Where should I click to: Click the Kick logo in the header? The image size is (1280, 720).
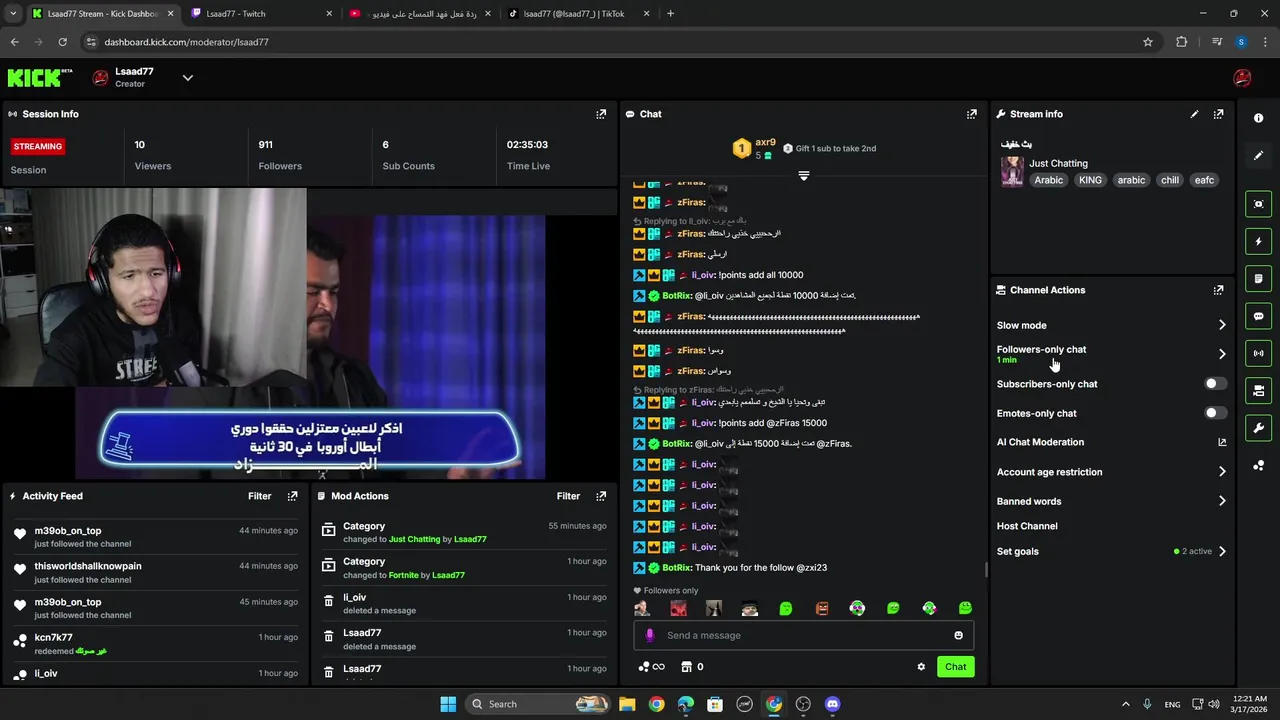pyautogui.click(x=40, y=77)
